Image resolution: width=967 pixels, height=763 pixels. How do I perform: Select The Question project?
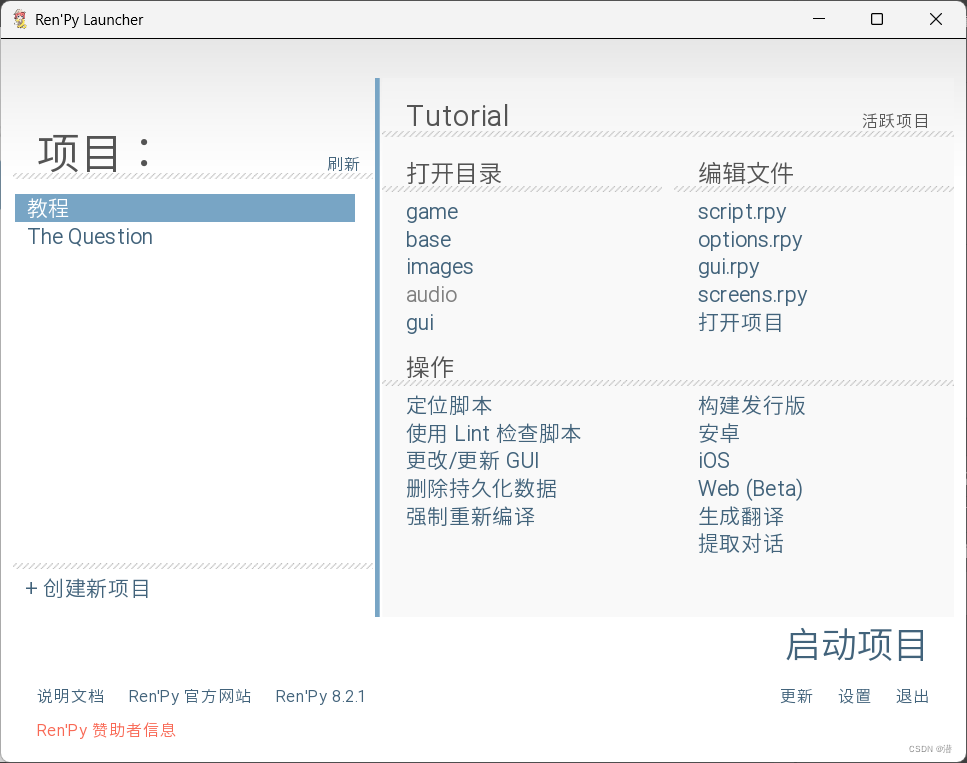[x=90, y=237]
